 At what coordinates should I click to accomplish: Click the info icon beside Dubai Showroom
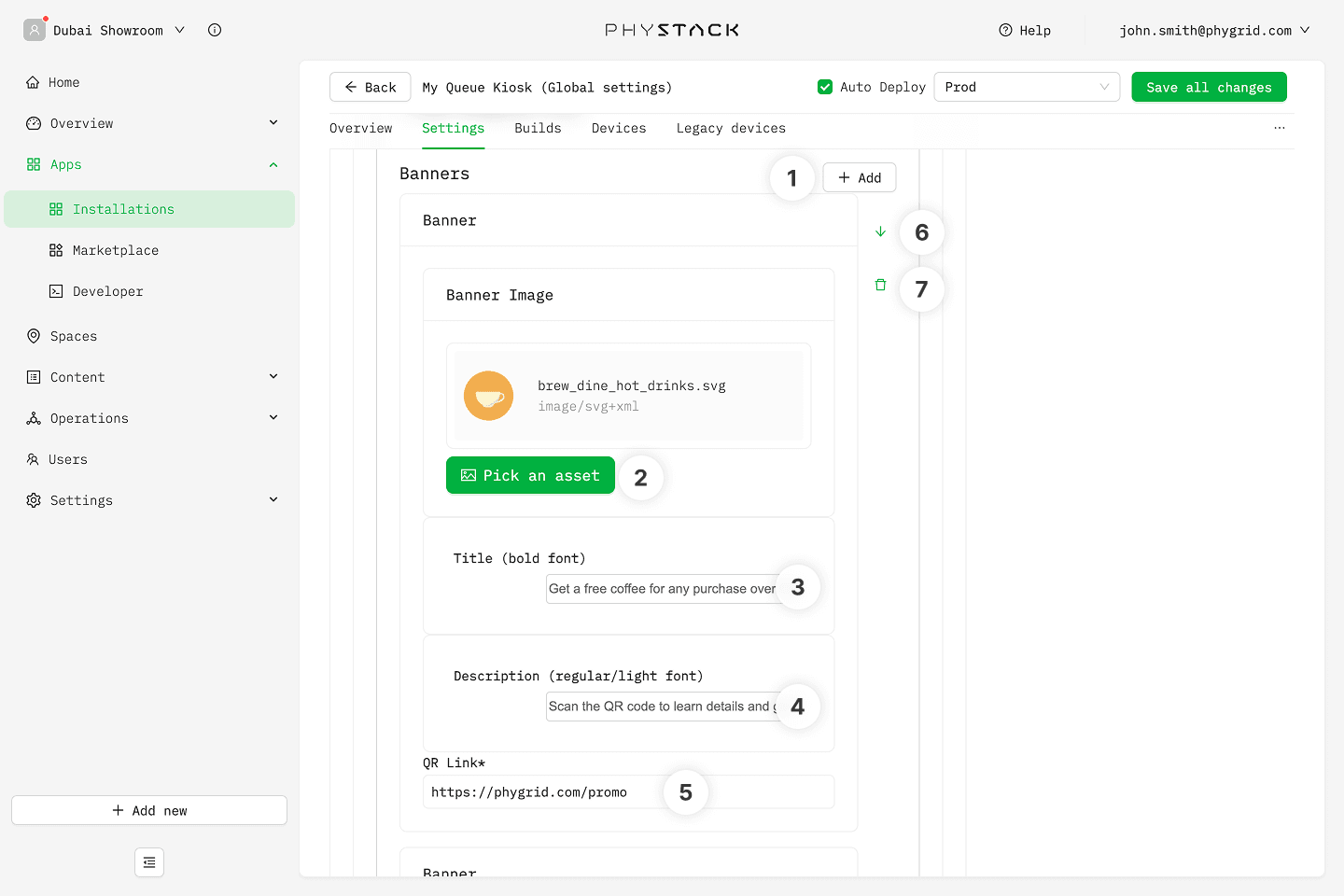(x=215, y=30)
